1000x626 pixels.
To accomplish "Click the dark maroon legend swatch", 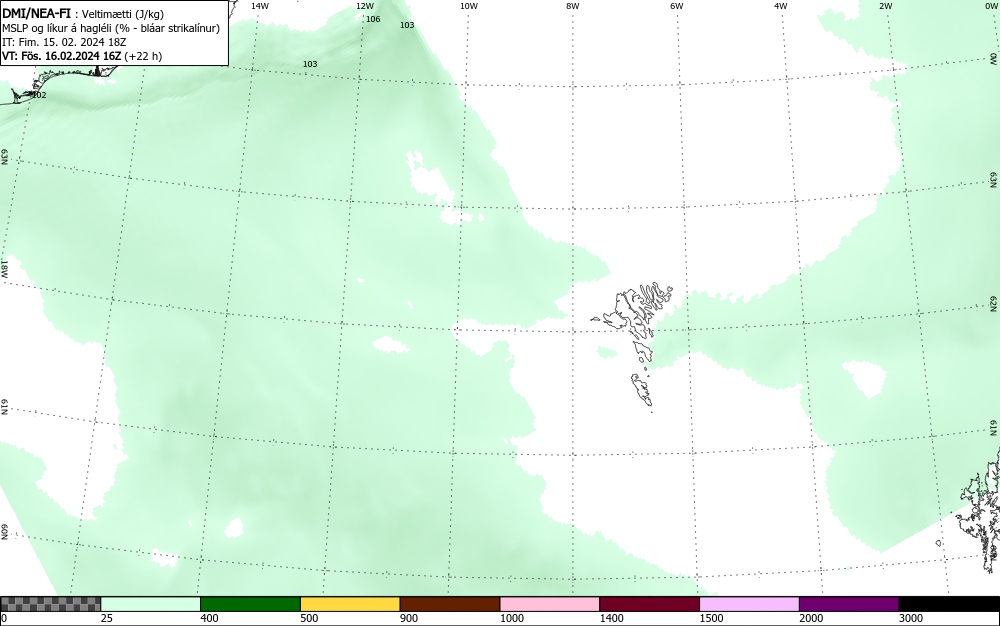I will (x=649, y=604).
